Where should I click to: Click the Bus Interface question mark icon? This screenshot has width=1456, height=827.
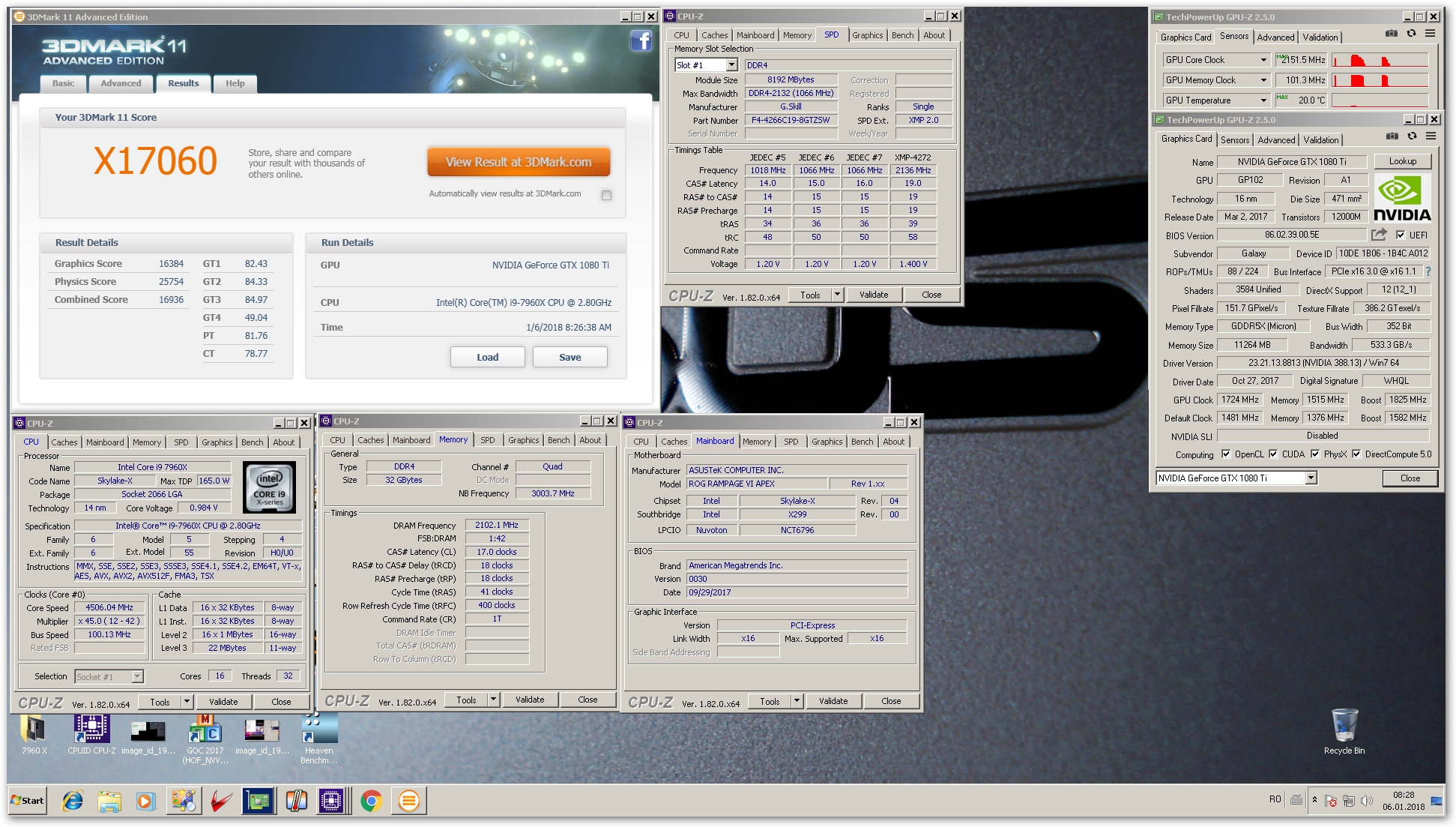(x=1428, y=271)
